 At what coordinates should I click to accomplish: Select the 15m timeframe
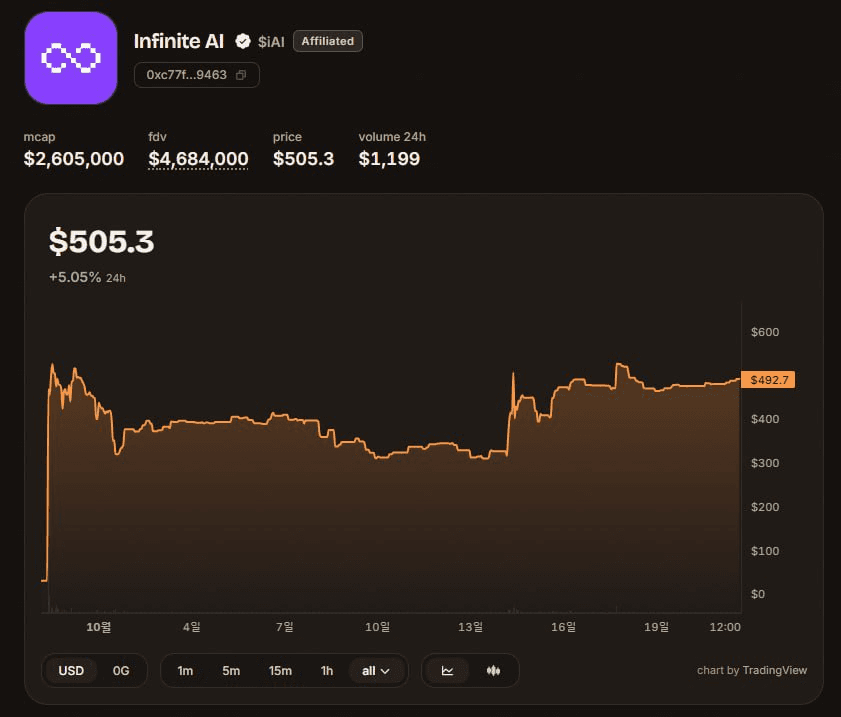pyautogui.click(x=280, y=670)
